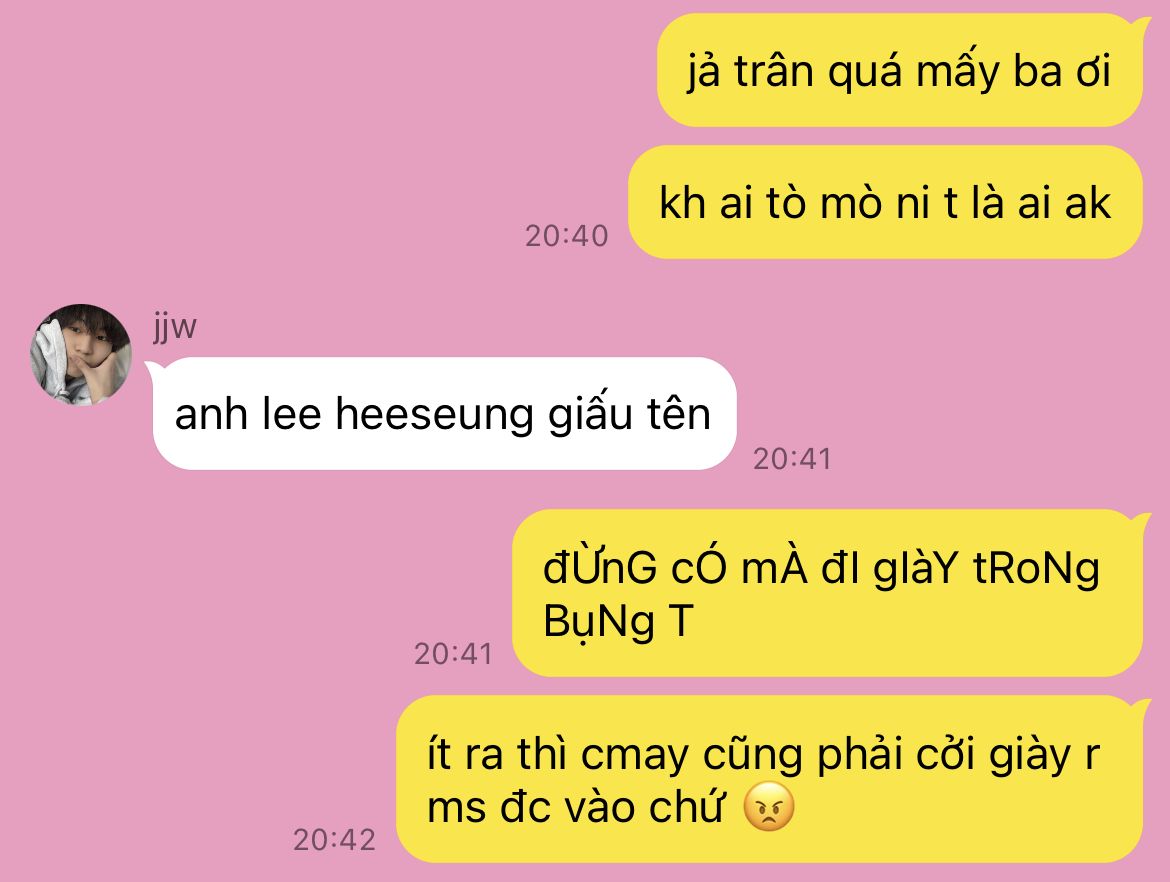Click the word "heeseung" in jjw's message
This screenshot has width=1170, height=882.
tap(434, 415)
